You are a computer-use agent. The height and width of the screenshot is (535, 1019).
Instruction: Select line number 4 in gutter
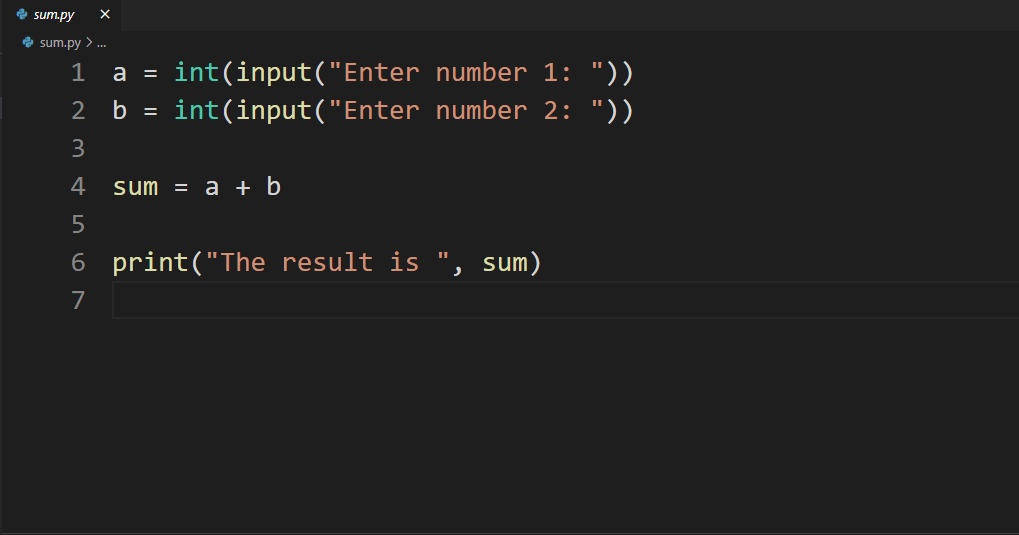[x=78, y=187]
